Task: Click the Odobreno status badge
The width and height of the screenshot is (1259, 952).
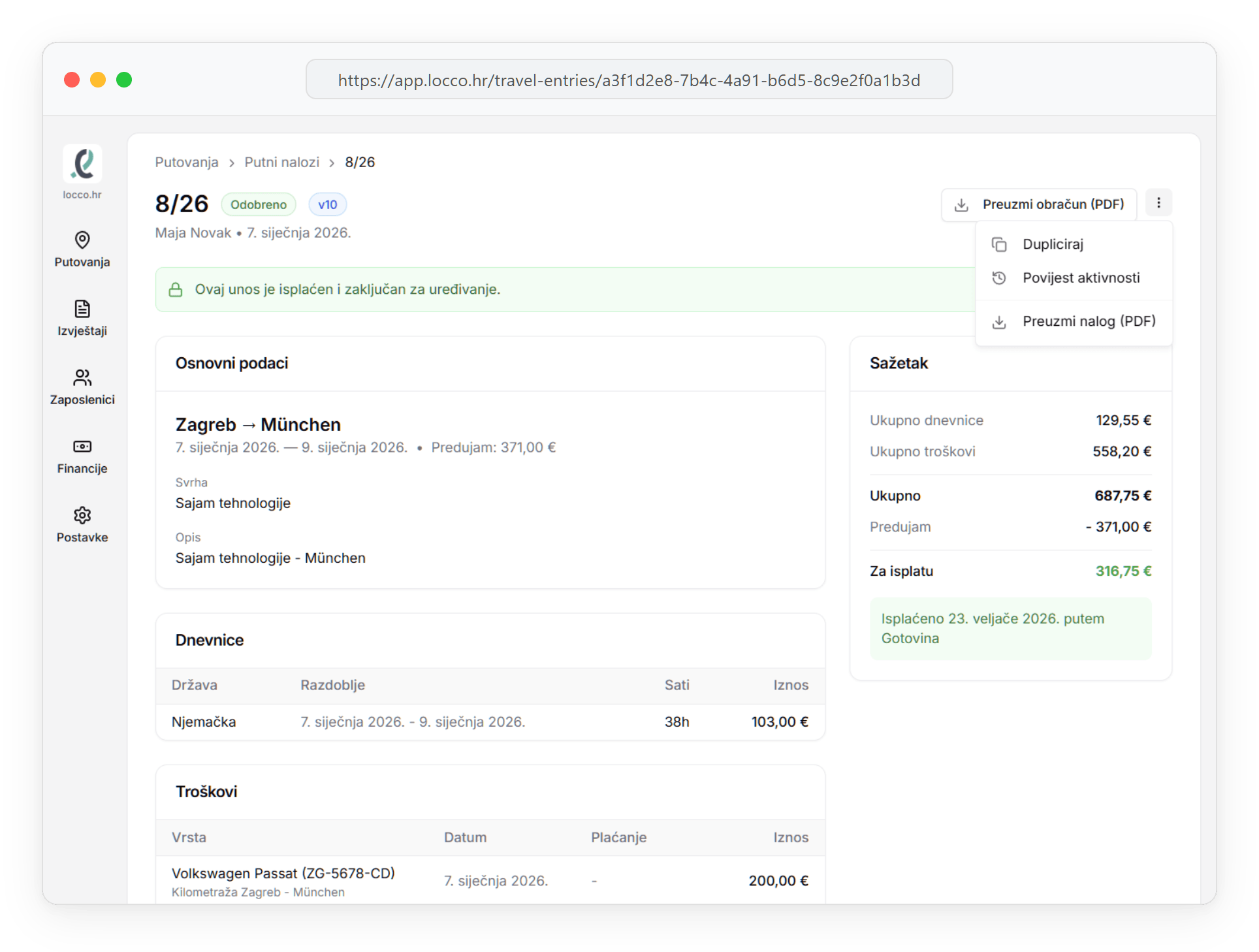Action: click(258, 205)
